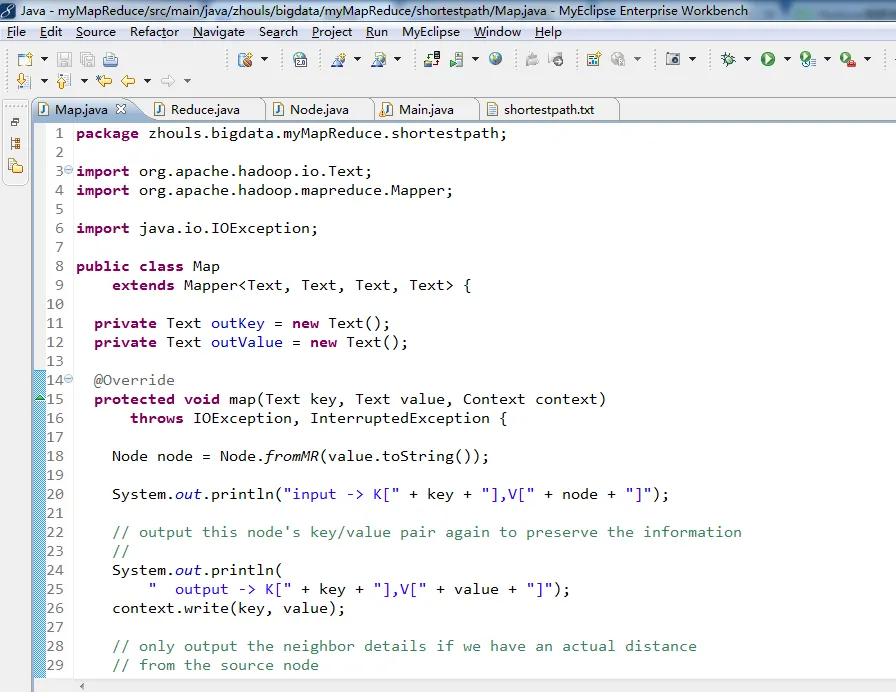Collapse the imports fold on line 3
The height and width of the screenshot is (692, 896).
pyautogui.click(x=69, y=170)
